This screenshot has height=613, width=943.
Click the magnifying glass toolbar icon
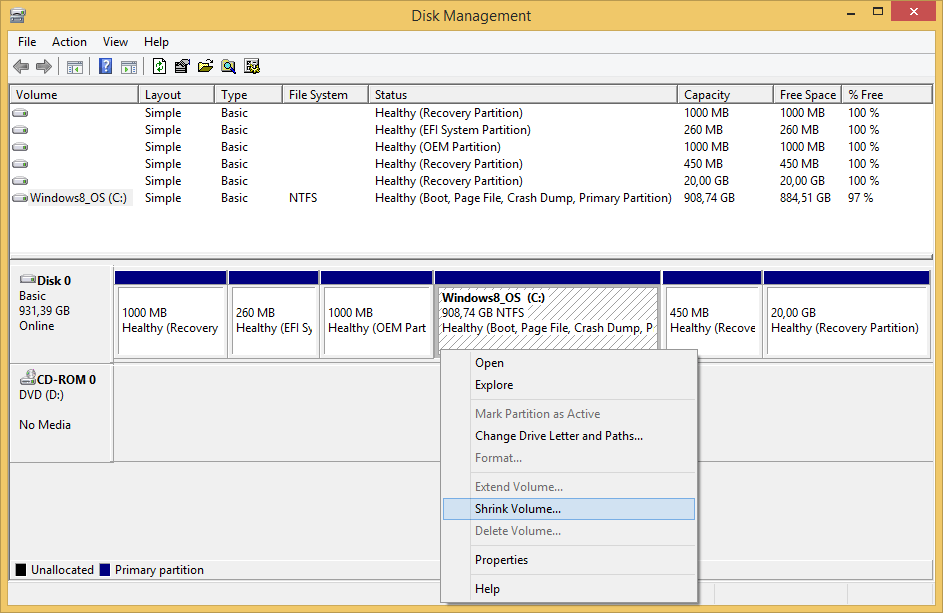tap(229, 67)
